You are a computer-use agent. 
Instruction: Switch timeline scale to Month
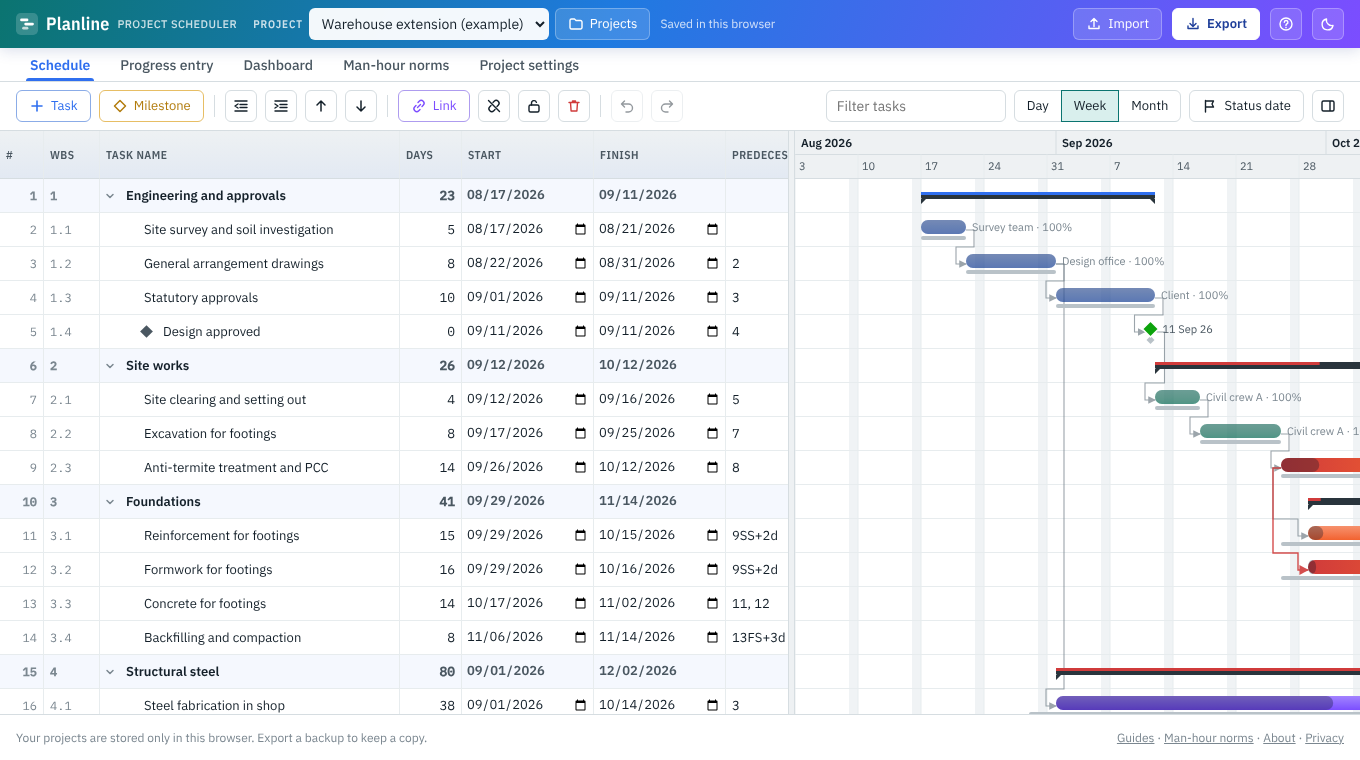click(1150, 106)
